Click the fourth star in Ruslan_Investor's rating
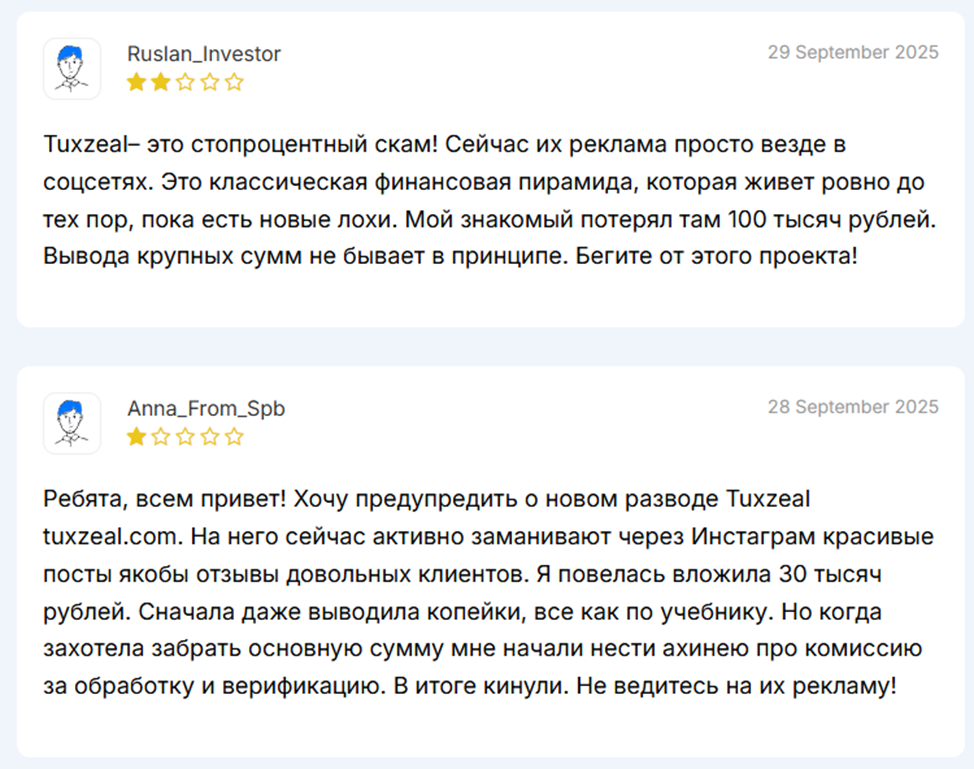This screenshot has height=769, width=974. point(210,83)
